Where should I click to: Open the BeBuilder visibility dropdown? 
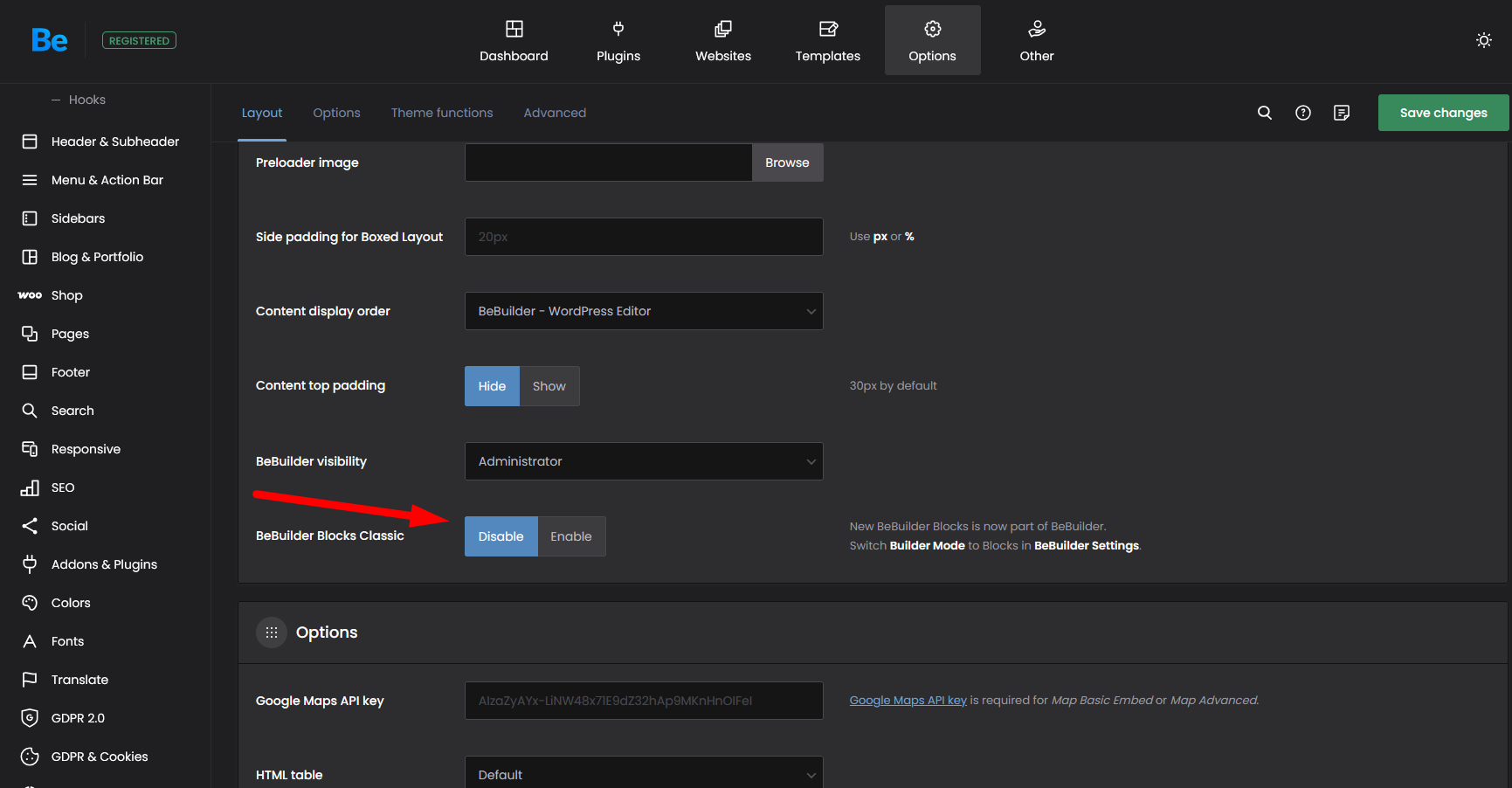(644, 461)
